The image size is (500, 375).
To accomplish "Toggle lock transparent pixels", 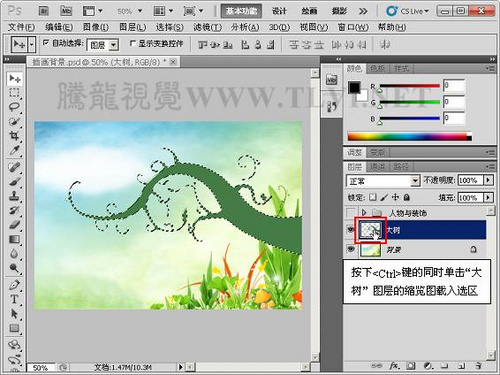I will [373, 197].
